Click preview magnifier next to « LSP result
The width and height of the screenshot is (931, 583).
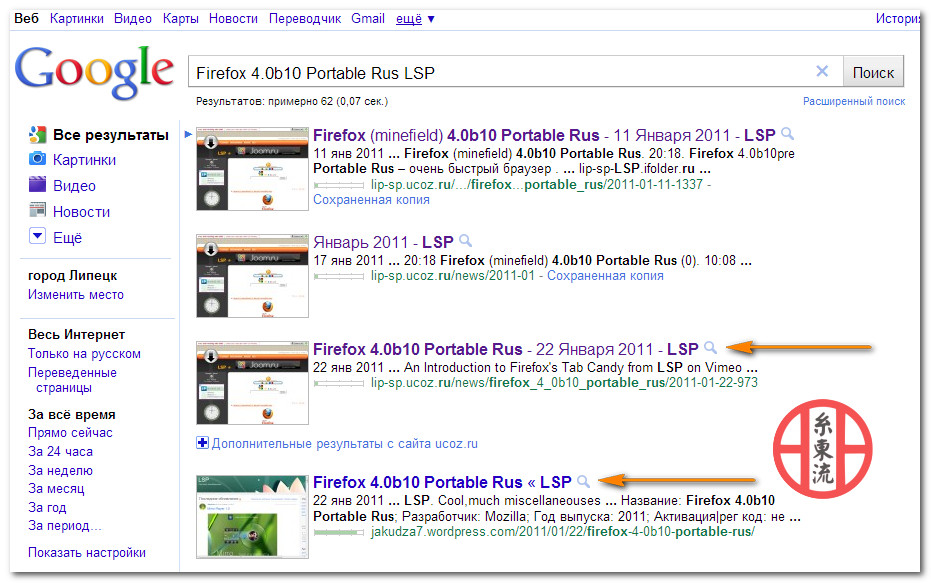click(x=584, y=480)
